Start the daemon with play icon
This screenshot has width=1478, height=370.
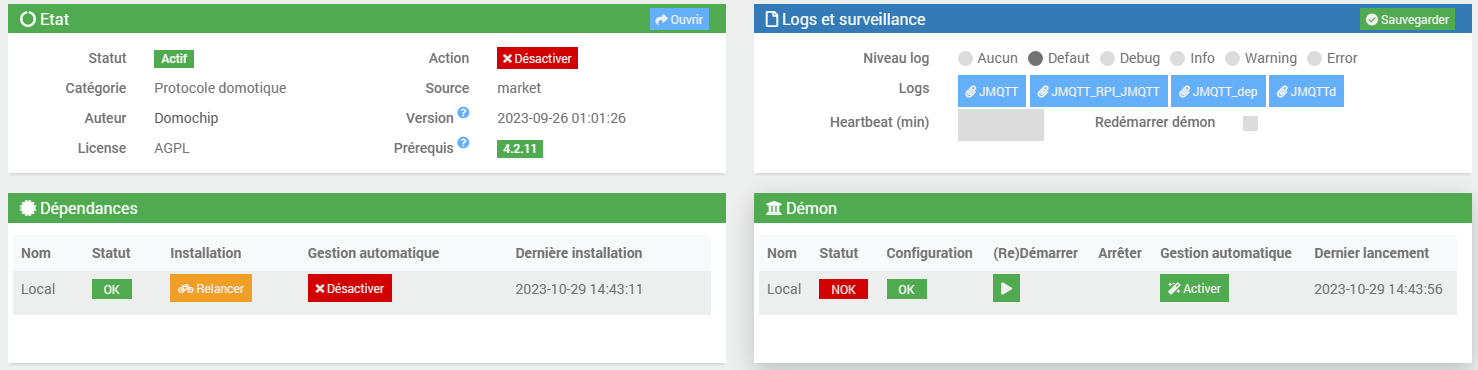point(1006,288)
